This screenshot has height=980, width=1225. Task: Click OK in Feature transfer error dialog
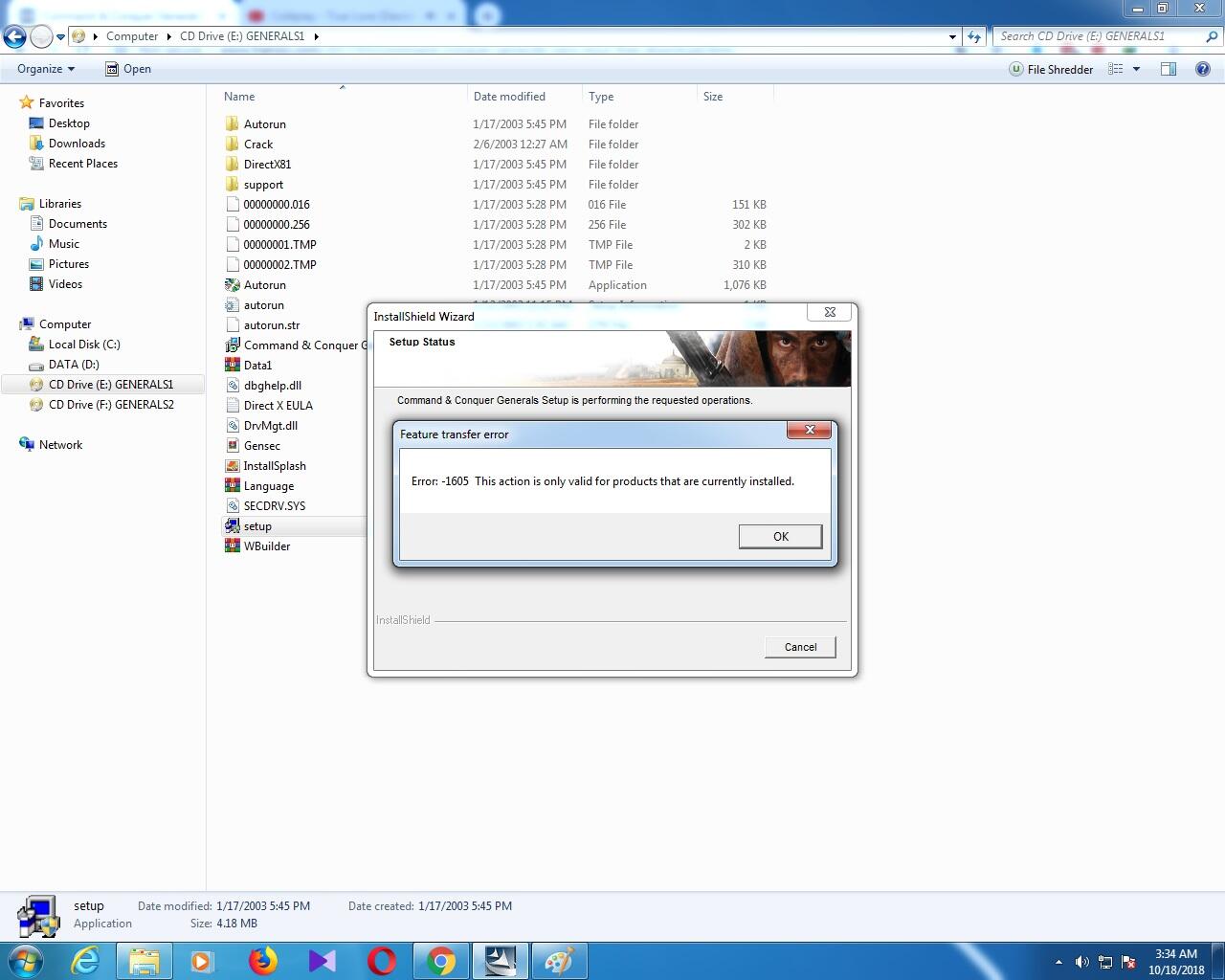pyautogui.click(x=780, y=536)
